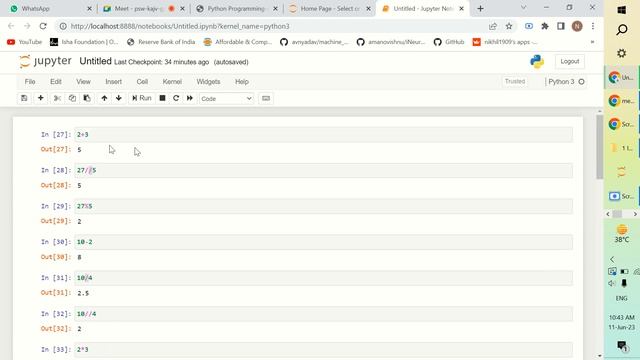This screenshot has height=360, width=640.
Task: Open Chrome three-dot menu
Action: click(593, 26)
